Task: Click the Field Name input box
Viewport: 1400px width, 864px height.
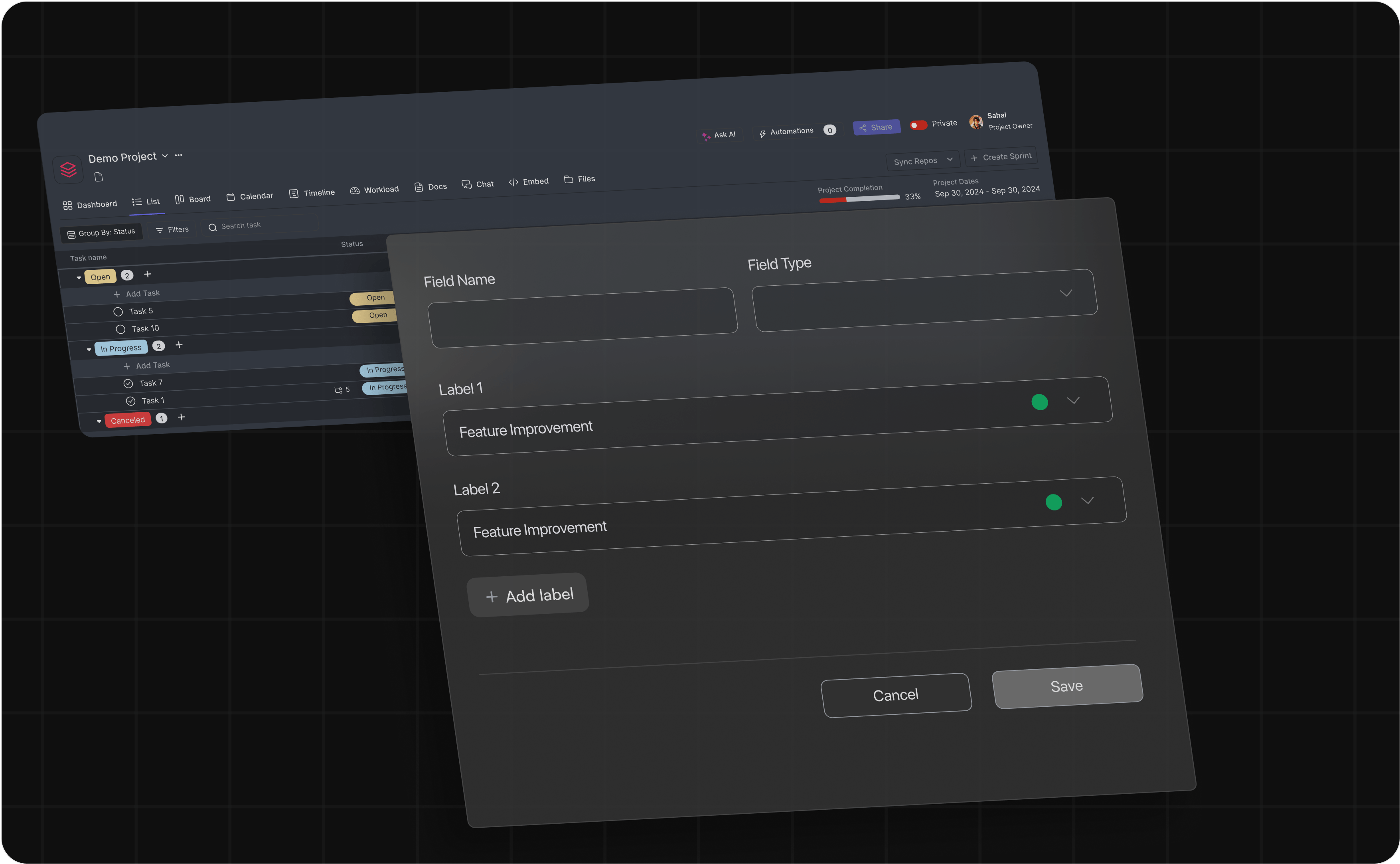Action: tap(583, 318)
